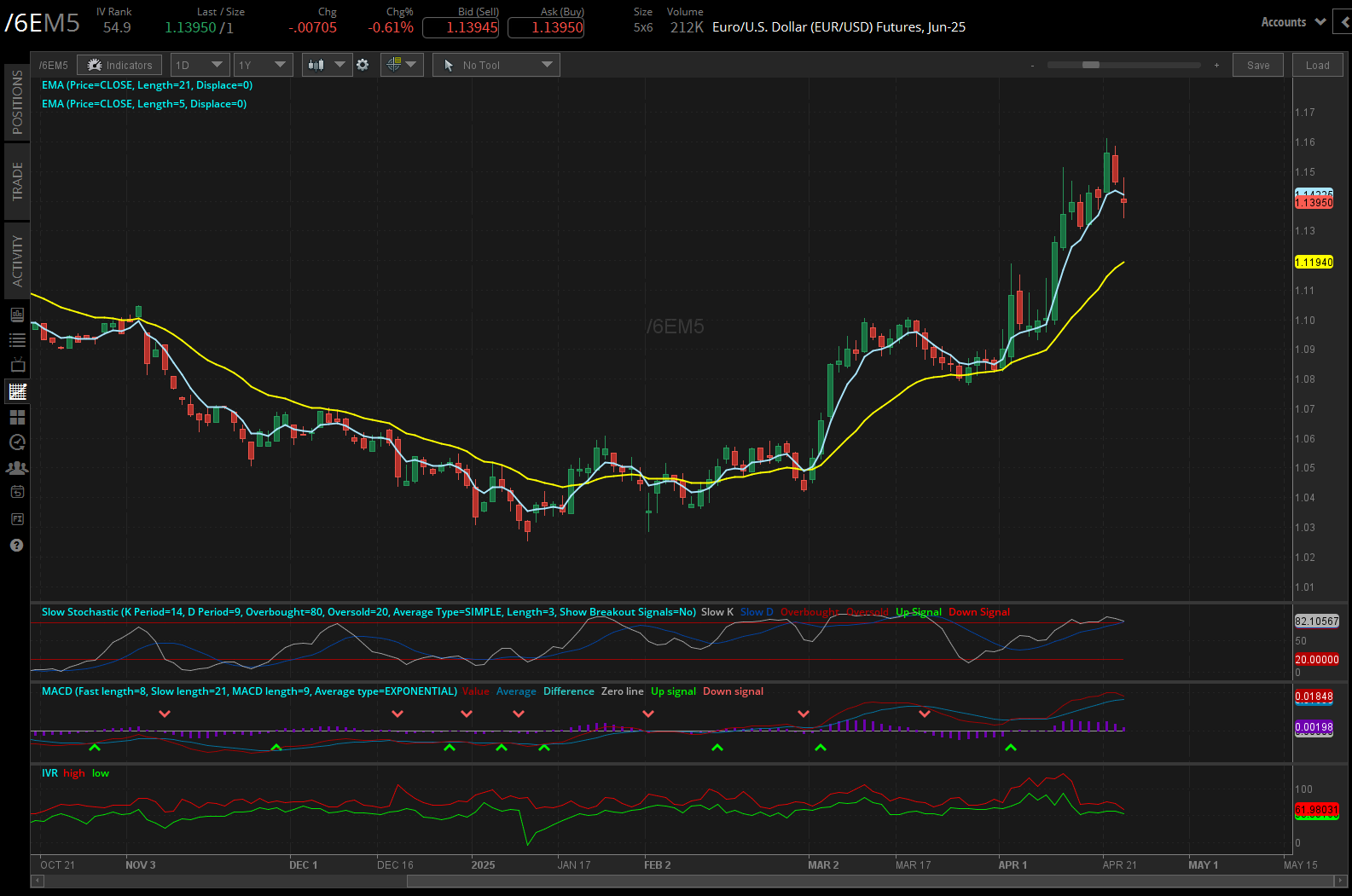Click the IV Rank 54.9 value
Screen dimensions: 1352x896
tap(117, 27)
